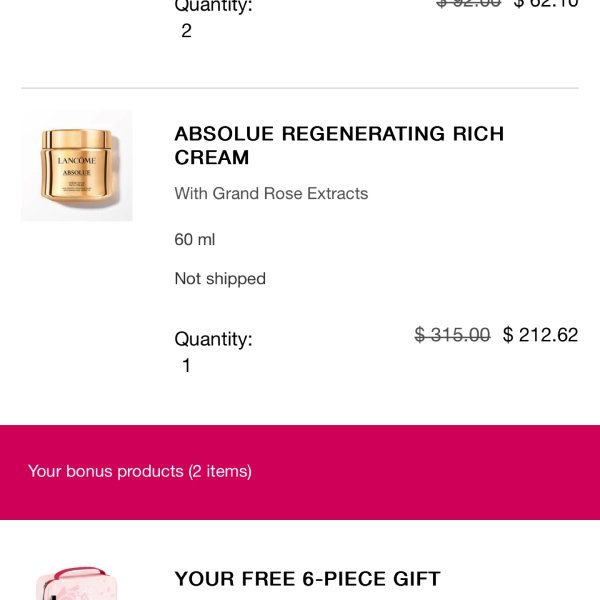The height and width of the screenshot is (600, 600).
Task: Click the Lancôme logo on the jar image
Action: click(x=77, y=161)
